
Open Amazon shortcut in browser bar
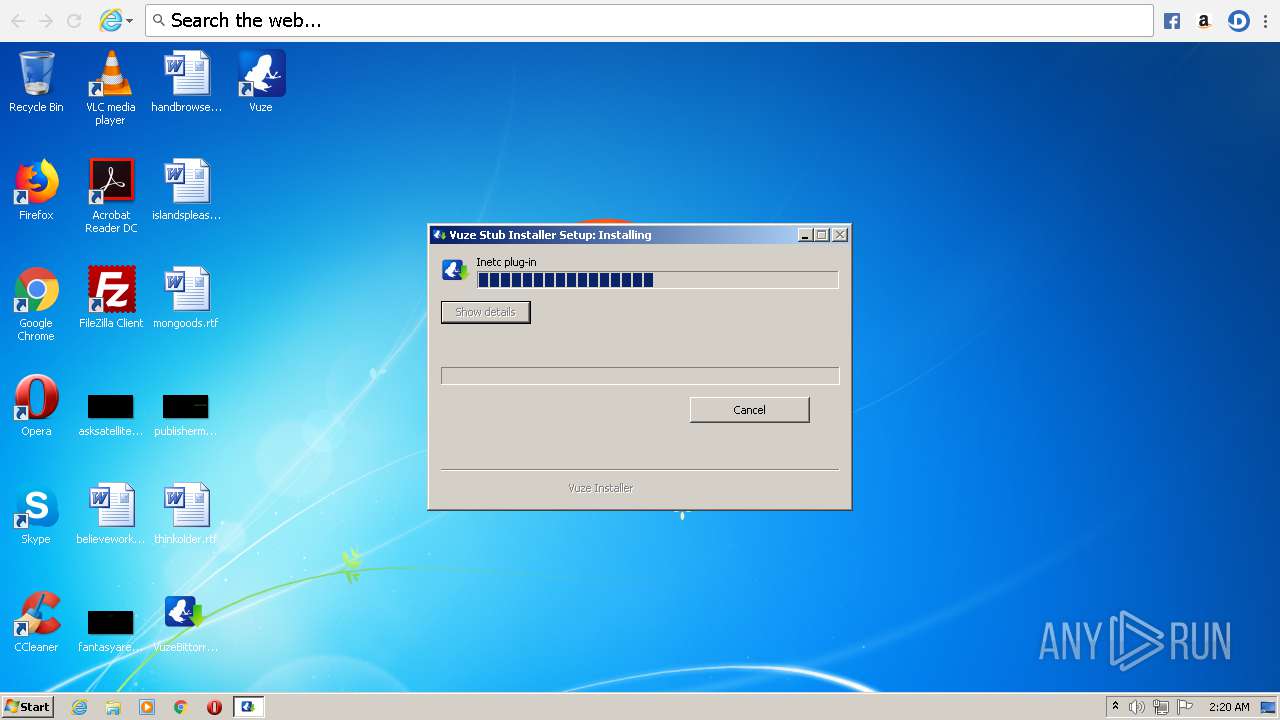click(1204, 20)
